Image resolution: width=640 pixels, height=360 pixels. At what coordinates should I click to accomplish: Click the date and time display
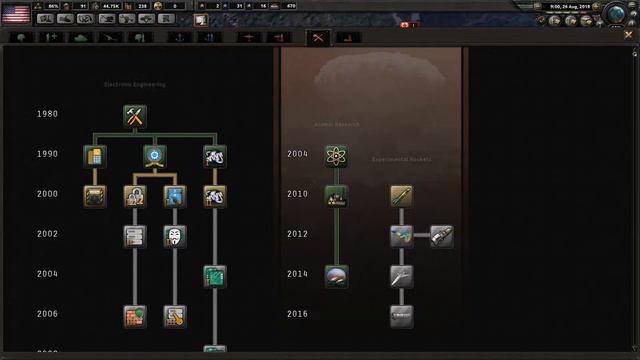(x=570, y=7)
